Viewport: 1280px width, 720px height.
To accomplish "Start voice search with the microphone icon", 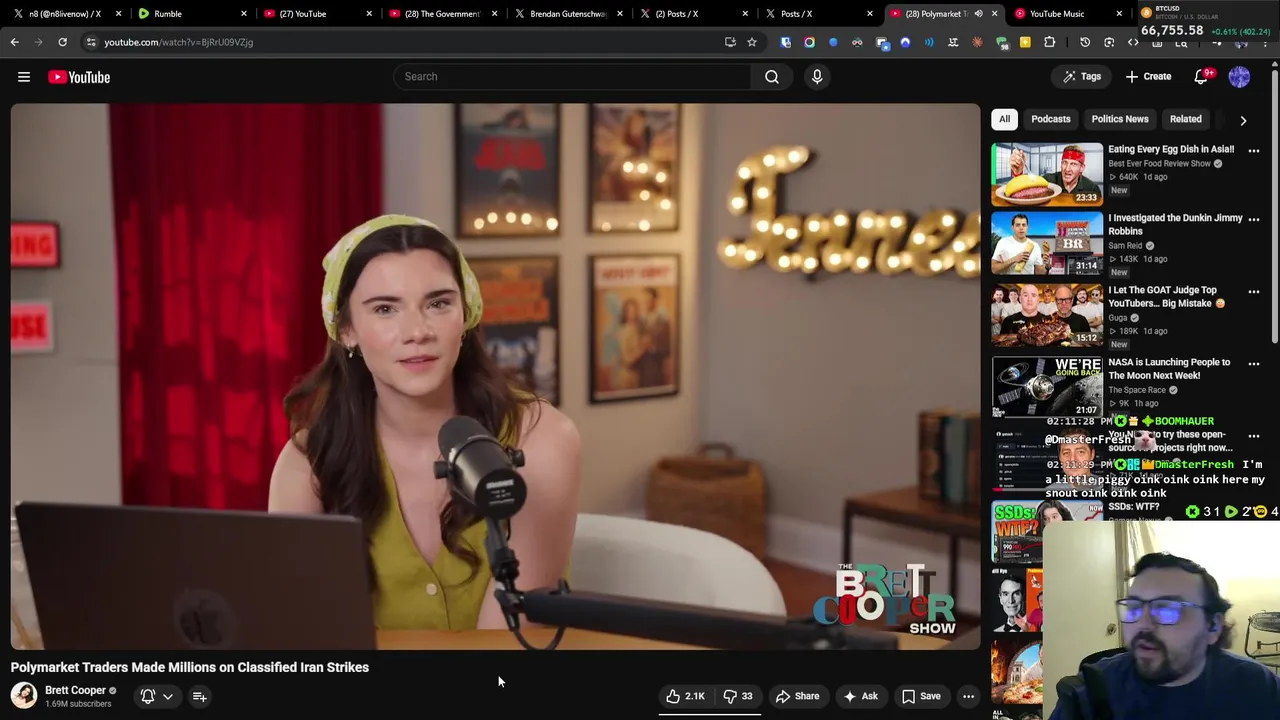I will [817, 76].
